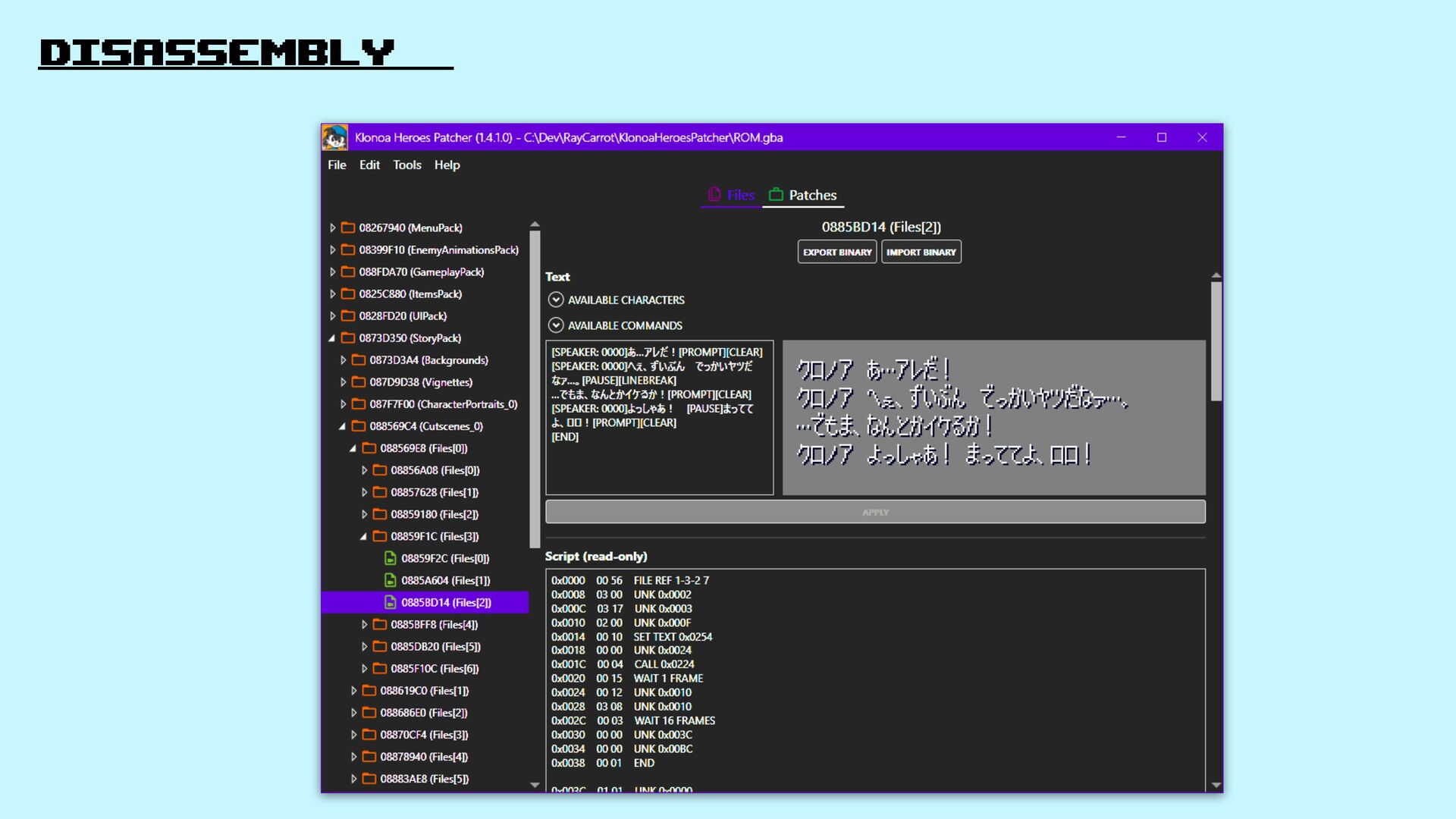1456x819 pixels.
Task: Click the EnemyAnimationsPack folder icon
Action: point(348,249)
